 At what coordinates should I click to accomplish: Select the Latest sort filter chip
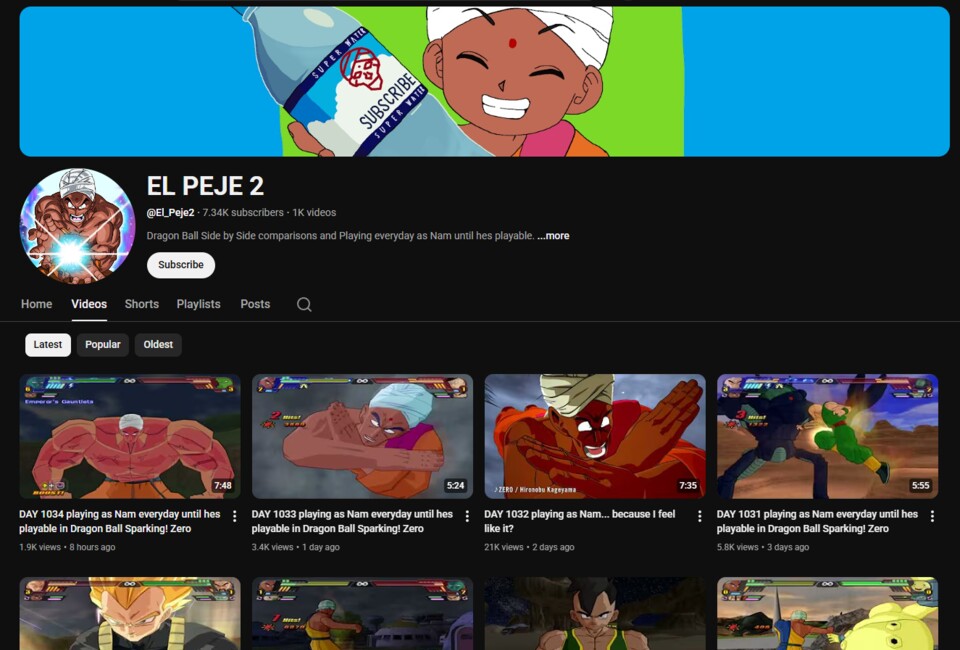48,345
